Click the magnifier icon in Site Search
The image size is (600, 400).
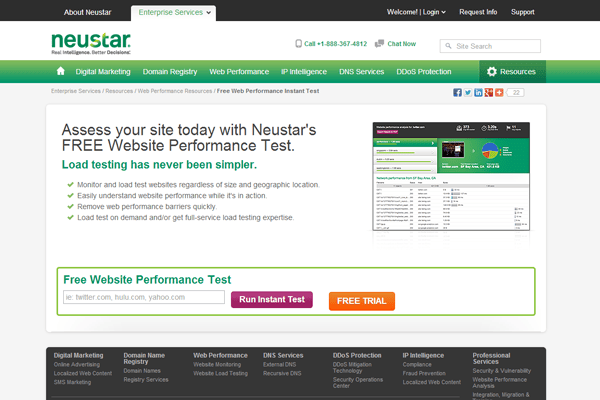click(448, 46)
